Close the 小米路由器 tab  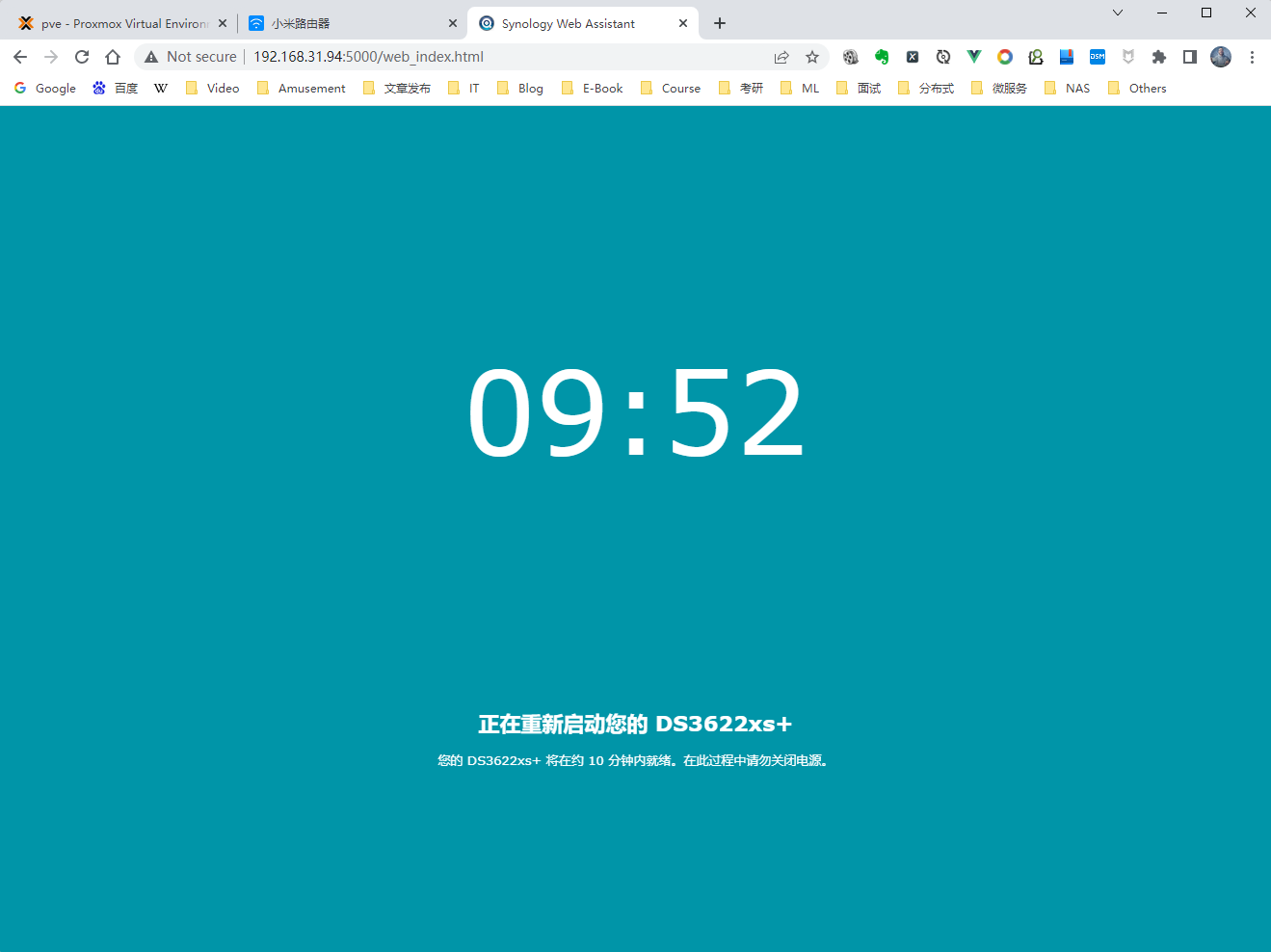coord(453,23)
